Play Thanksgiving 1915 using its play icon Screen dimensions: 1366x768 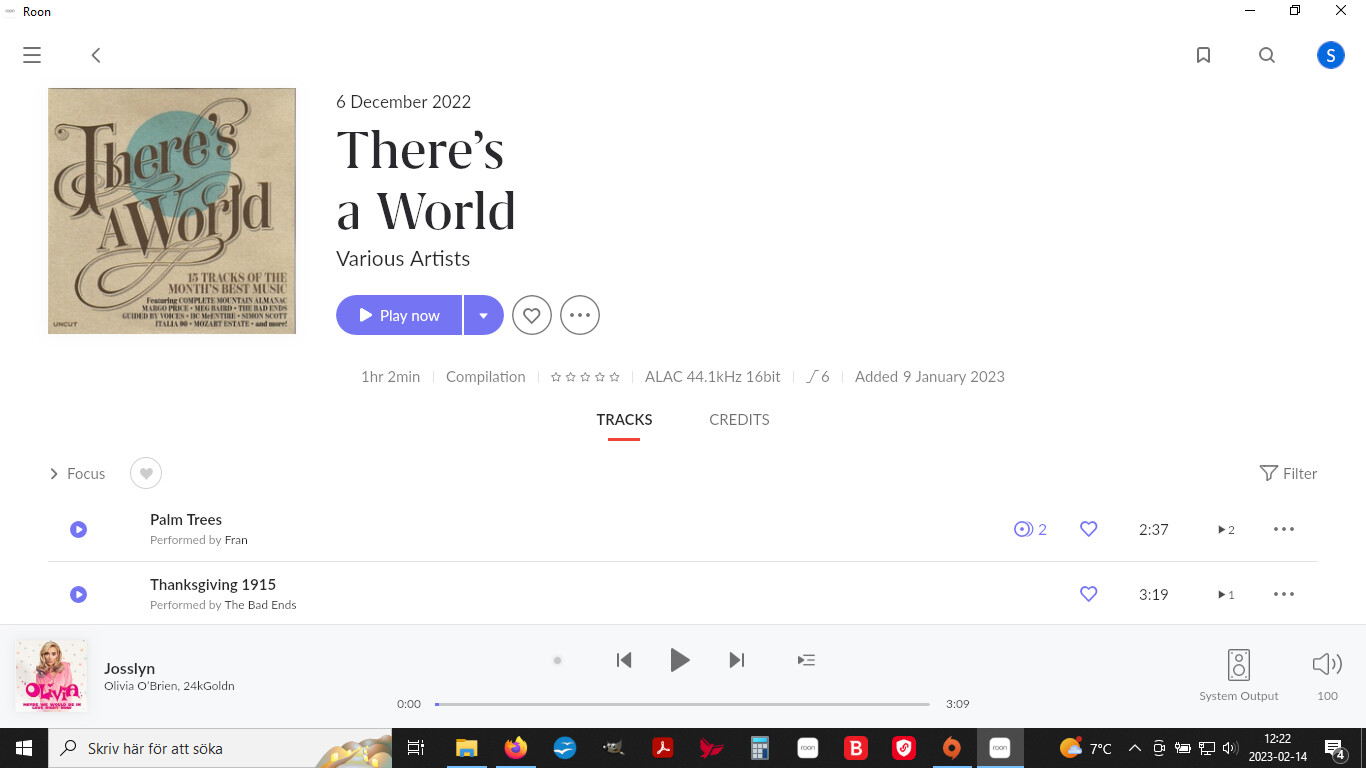pos(79,594)
